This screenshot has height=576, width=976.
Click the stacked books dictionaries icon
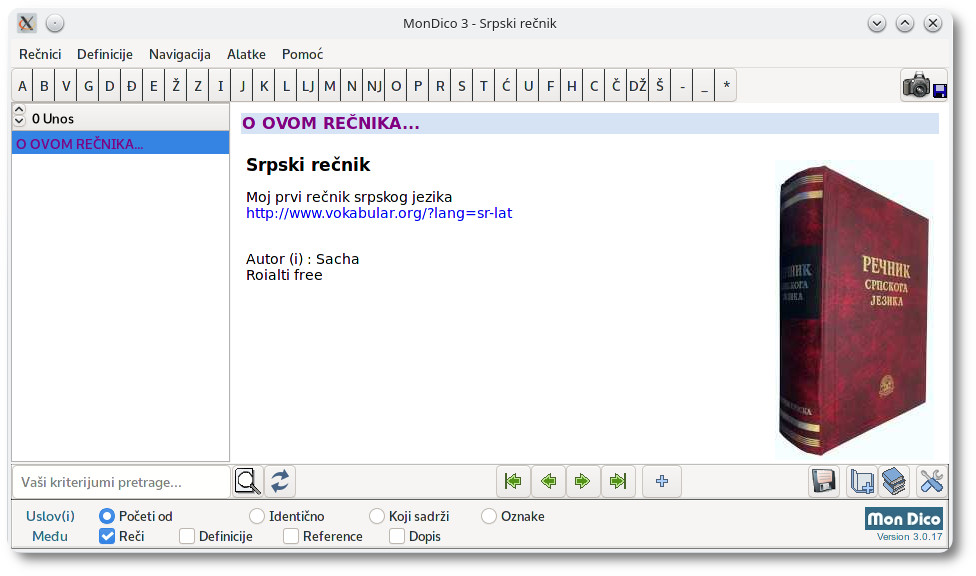coord(894,481)
